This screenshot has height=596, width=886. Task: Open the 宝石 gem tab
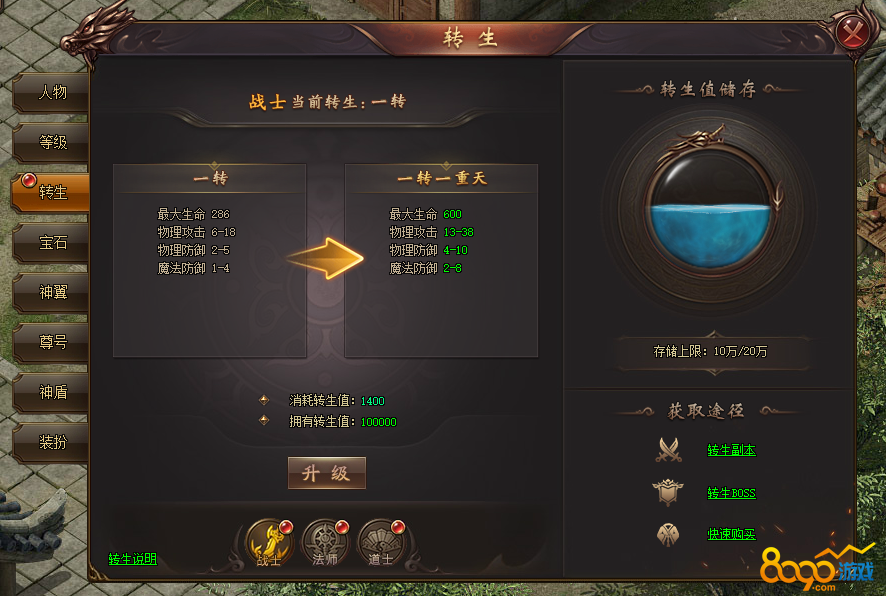(51, 242)
